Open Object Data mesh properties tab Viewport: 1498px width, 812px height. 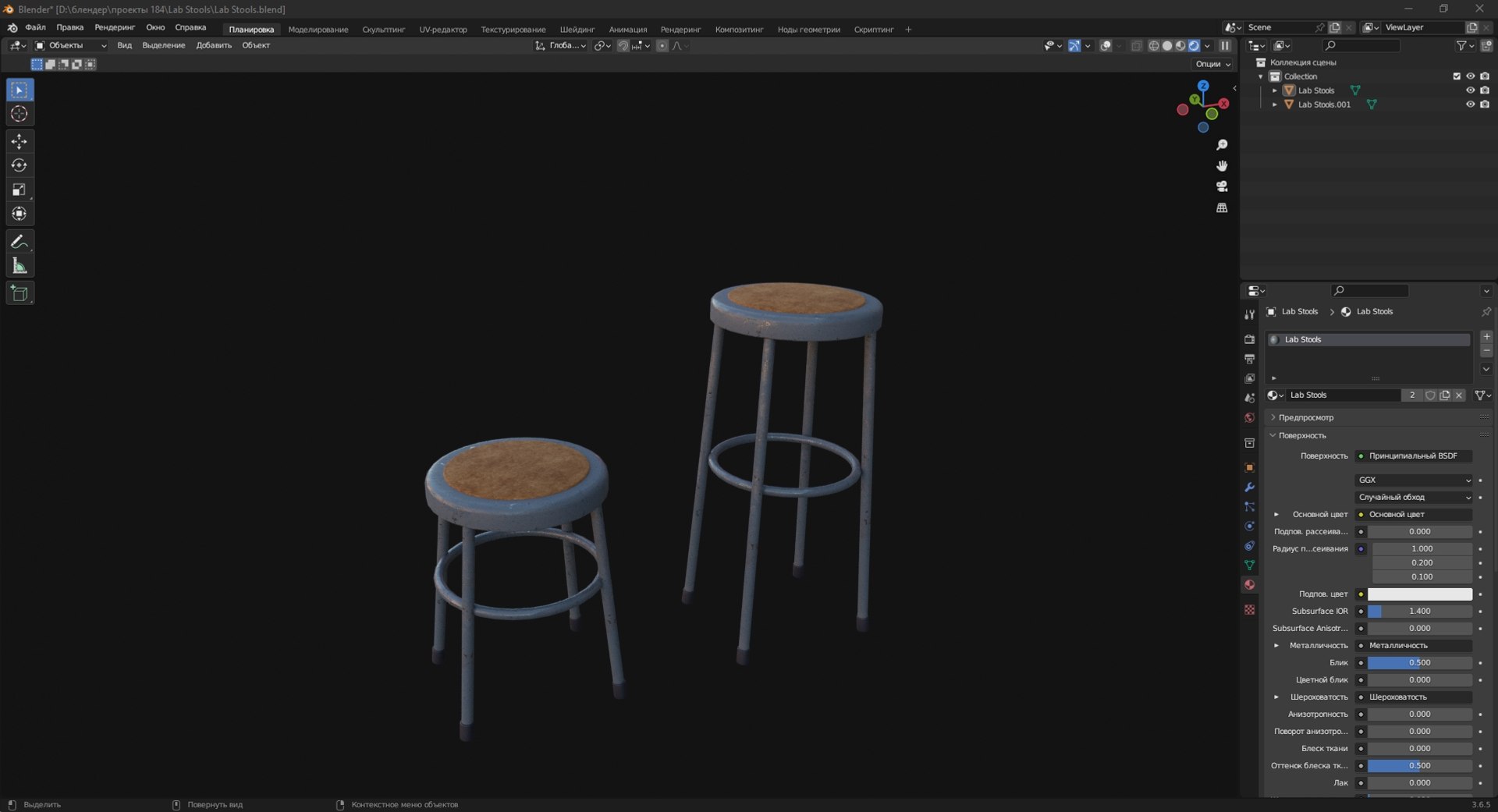1249,565
